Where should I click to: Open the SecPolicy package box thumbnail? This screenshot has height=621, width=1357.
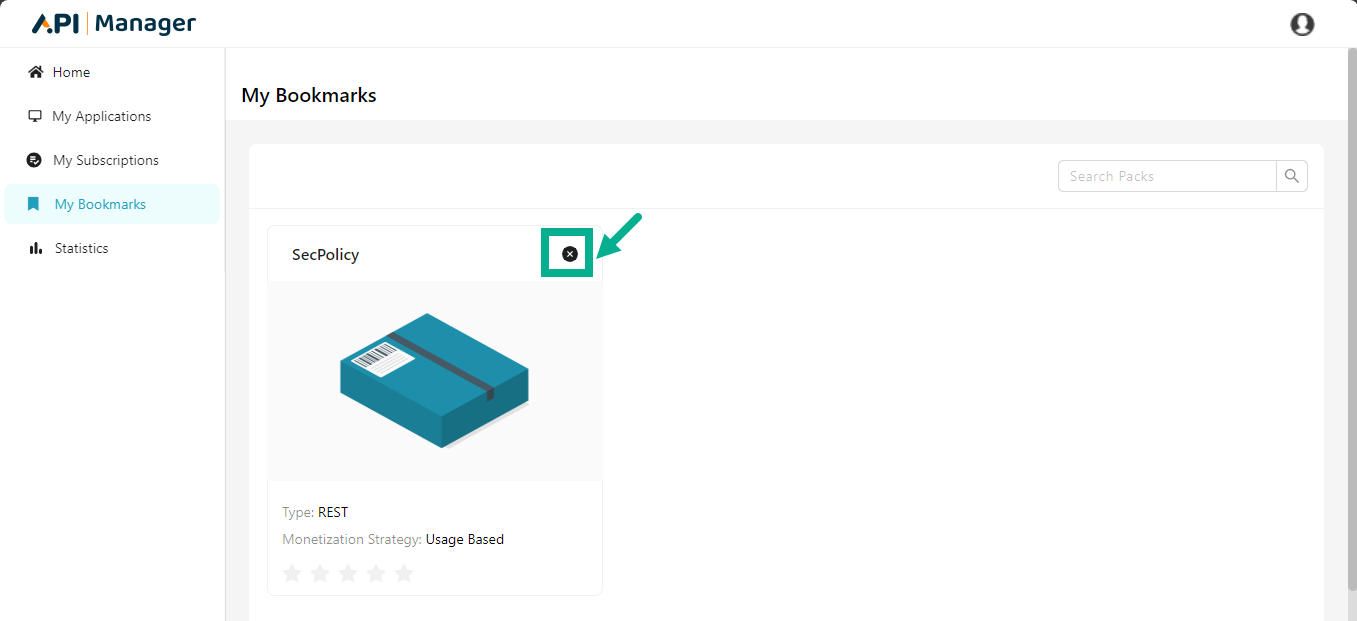click(435, 380)
